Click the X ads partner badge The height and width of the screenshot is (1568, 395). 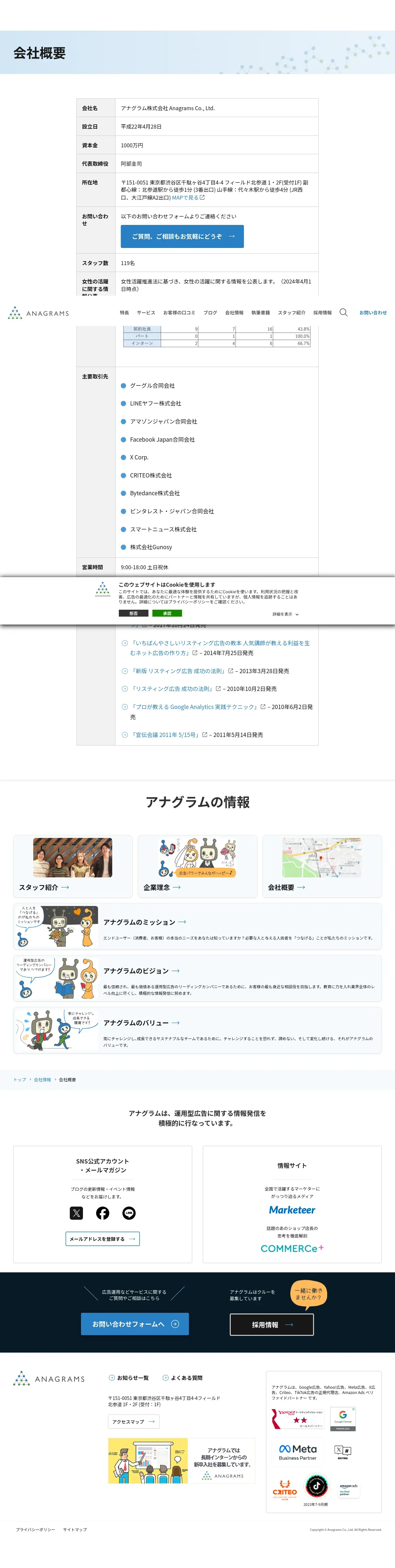click(x=343, y=1452)
